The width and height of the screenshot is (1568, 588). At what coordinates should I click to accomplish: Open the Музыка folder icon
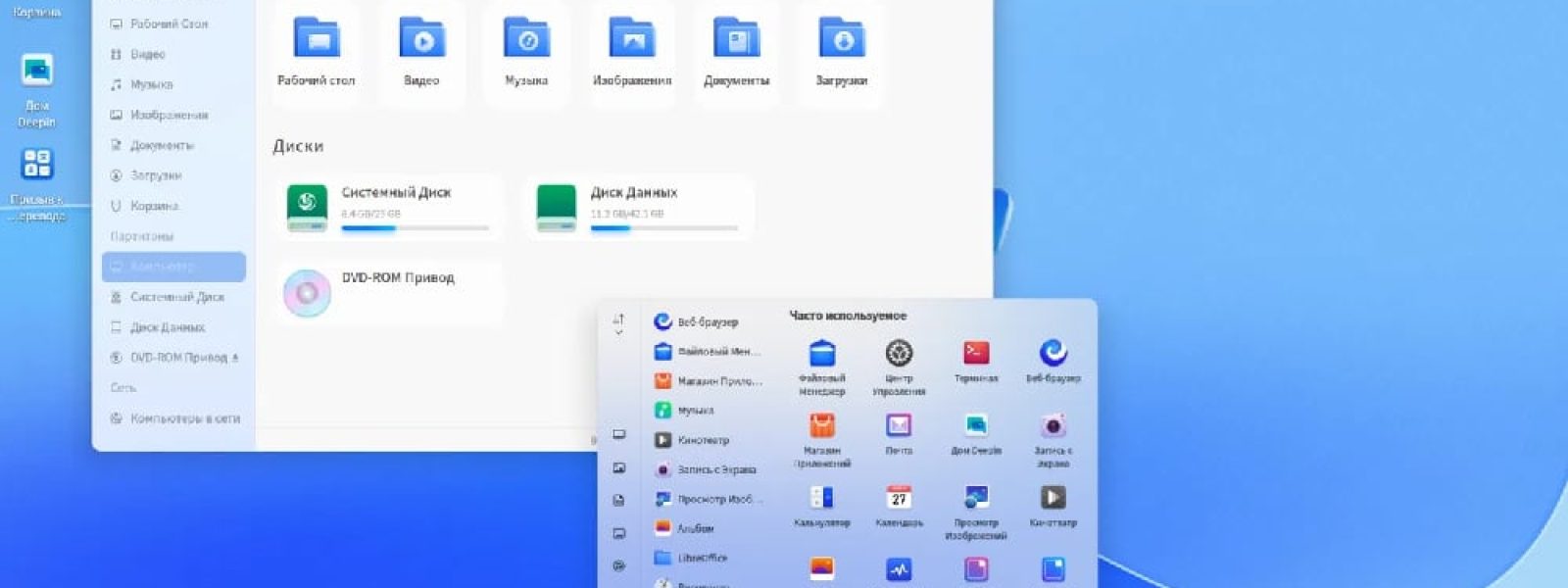tap(526, 51)
